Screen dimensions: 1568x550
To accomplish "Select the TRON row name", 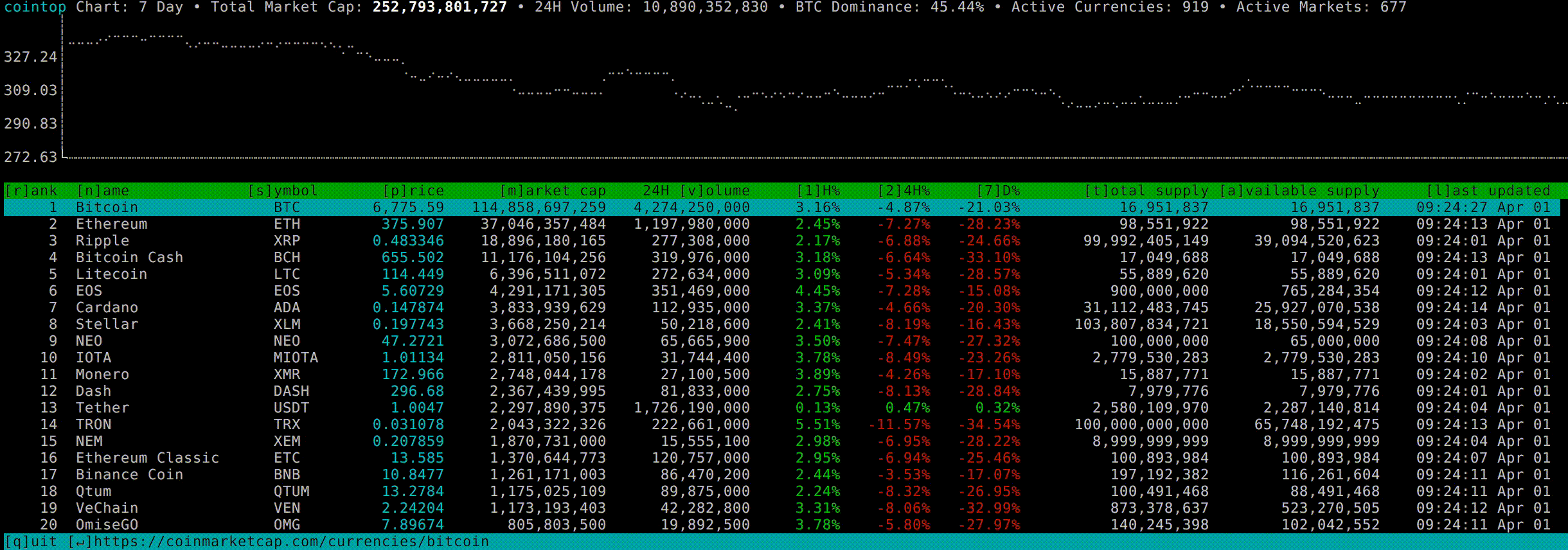I will (x=94, y=425).
